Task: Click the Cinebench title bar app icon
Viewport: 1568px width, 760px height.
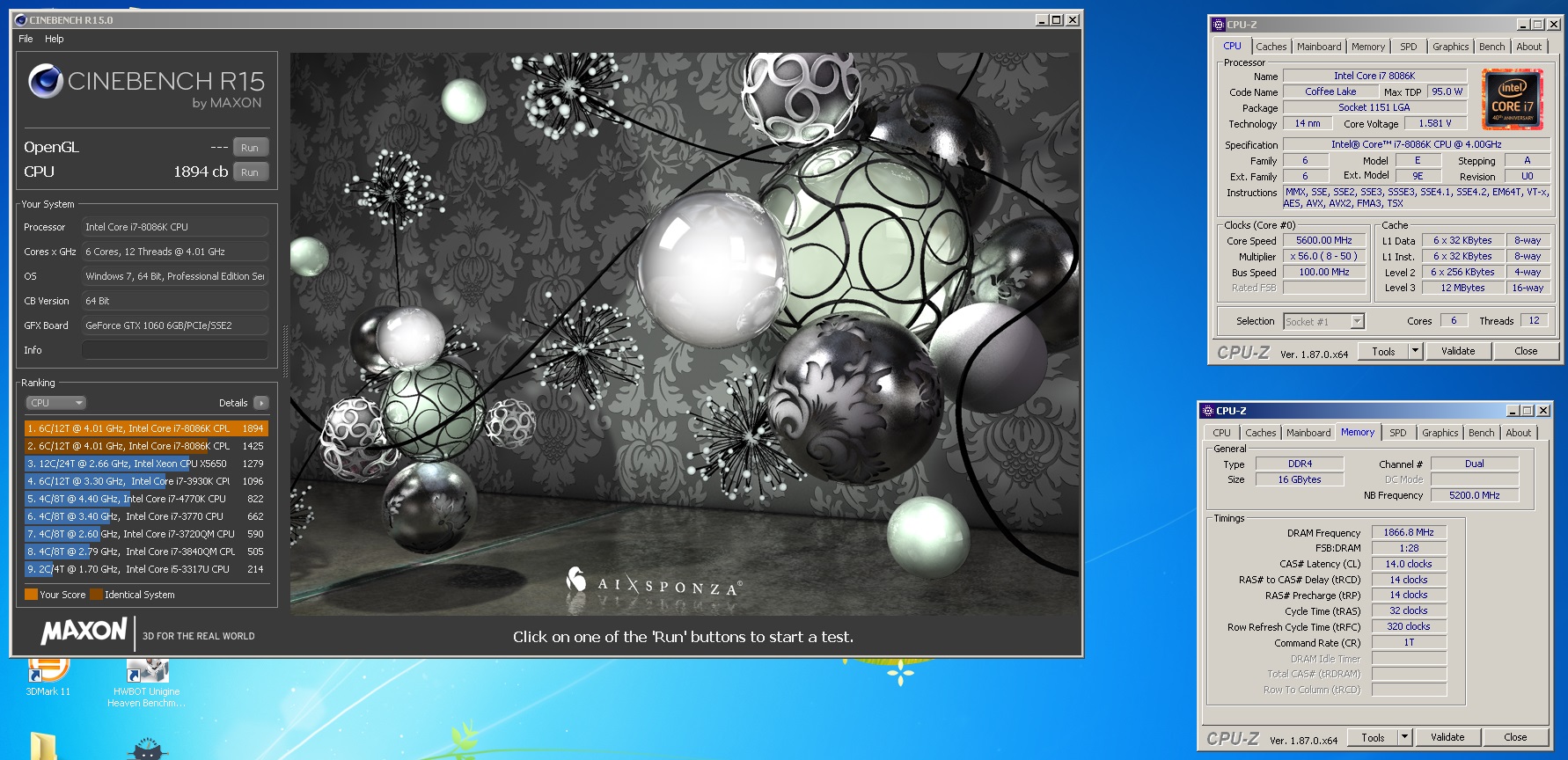Action: tap(21, 19)
